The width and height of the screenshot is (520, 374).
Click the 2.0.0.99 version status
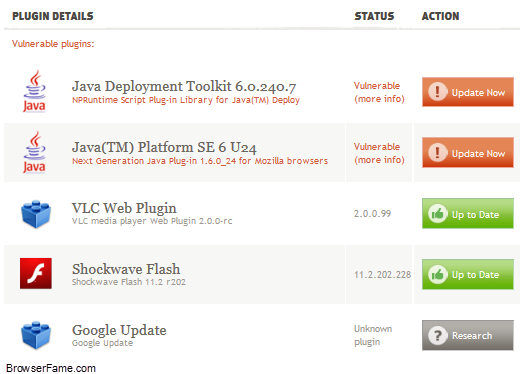(x=372, y=214)
